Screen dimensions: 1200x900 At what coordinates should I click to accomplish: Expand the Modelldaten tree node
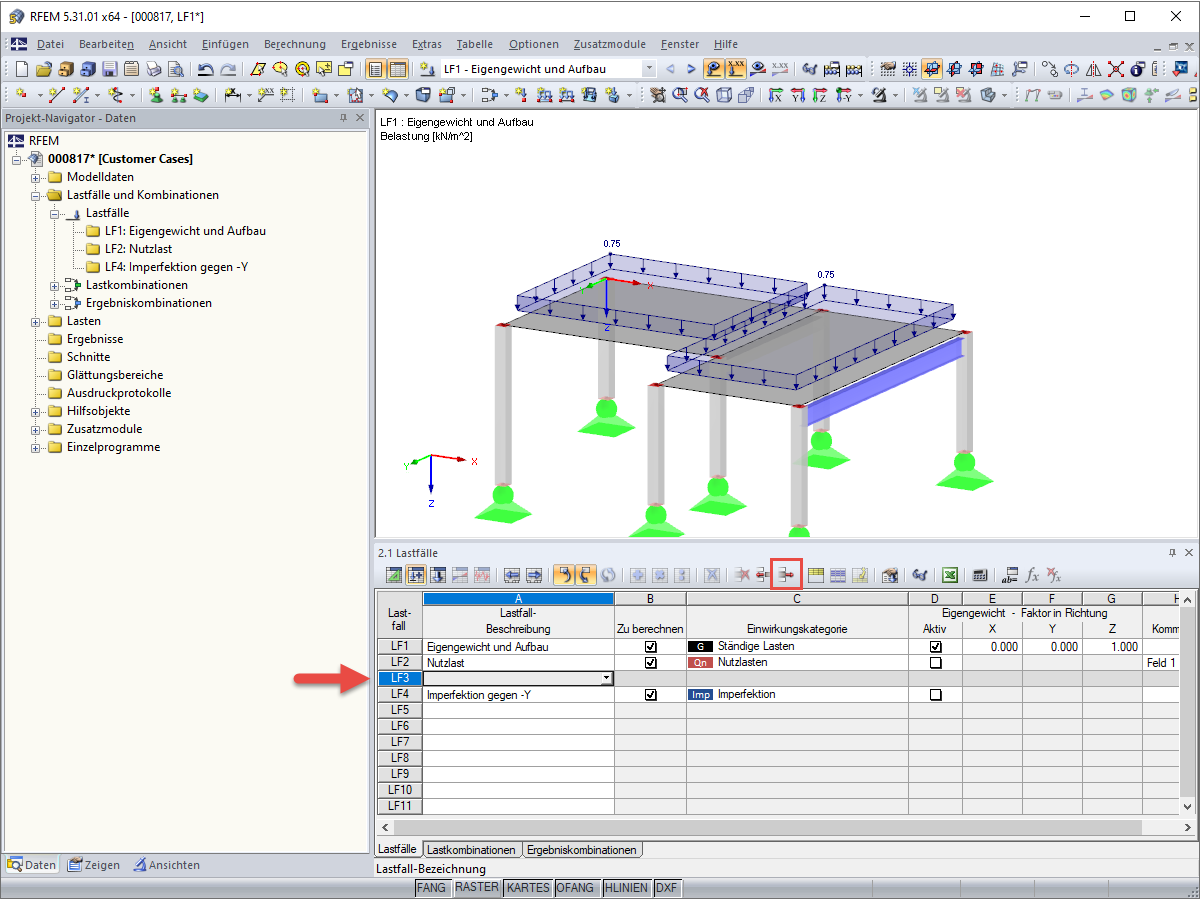pos(36,177)
